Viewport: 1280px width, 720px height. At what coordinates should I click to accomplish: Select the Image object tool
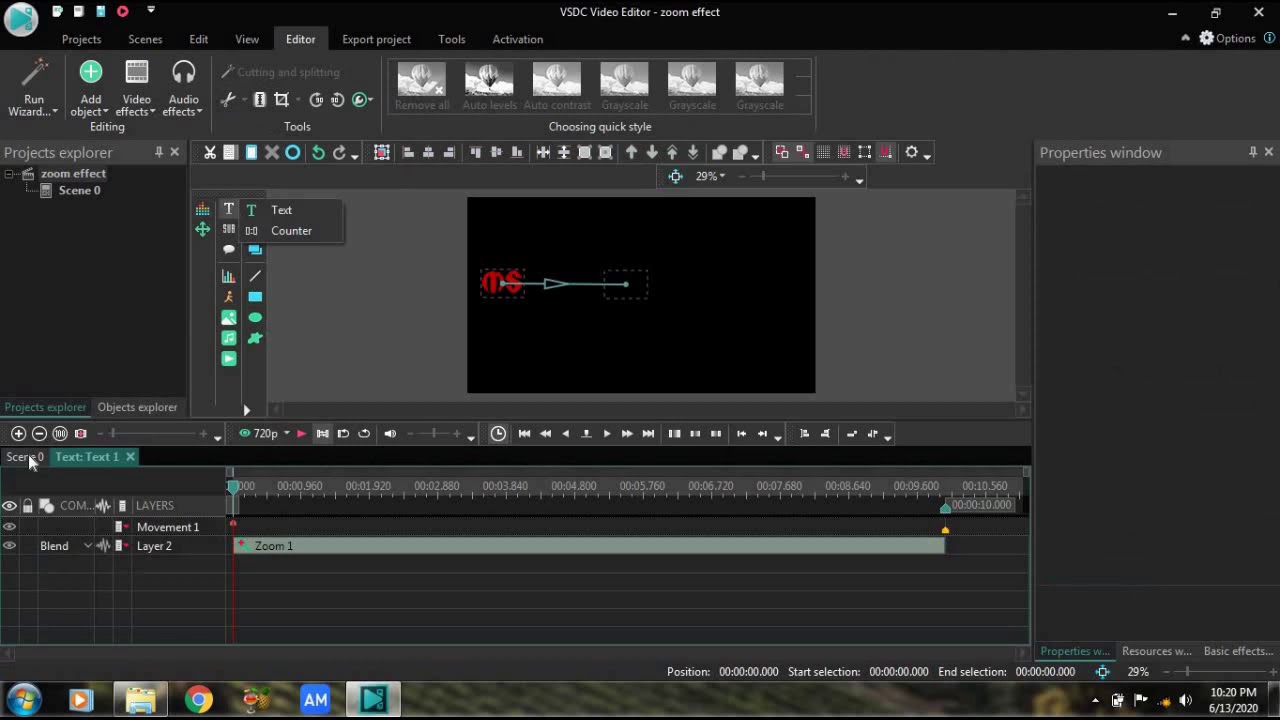[228, 317]
